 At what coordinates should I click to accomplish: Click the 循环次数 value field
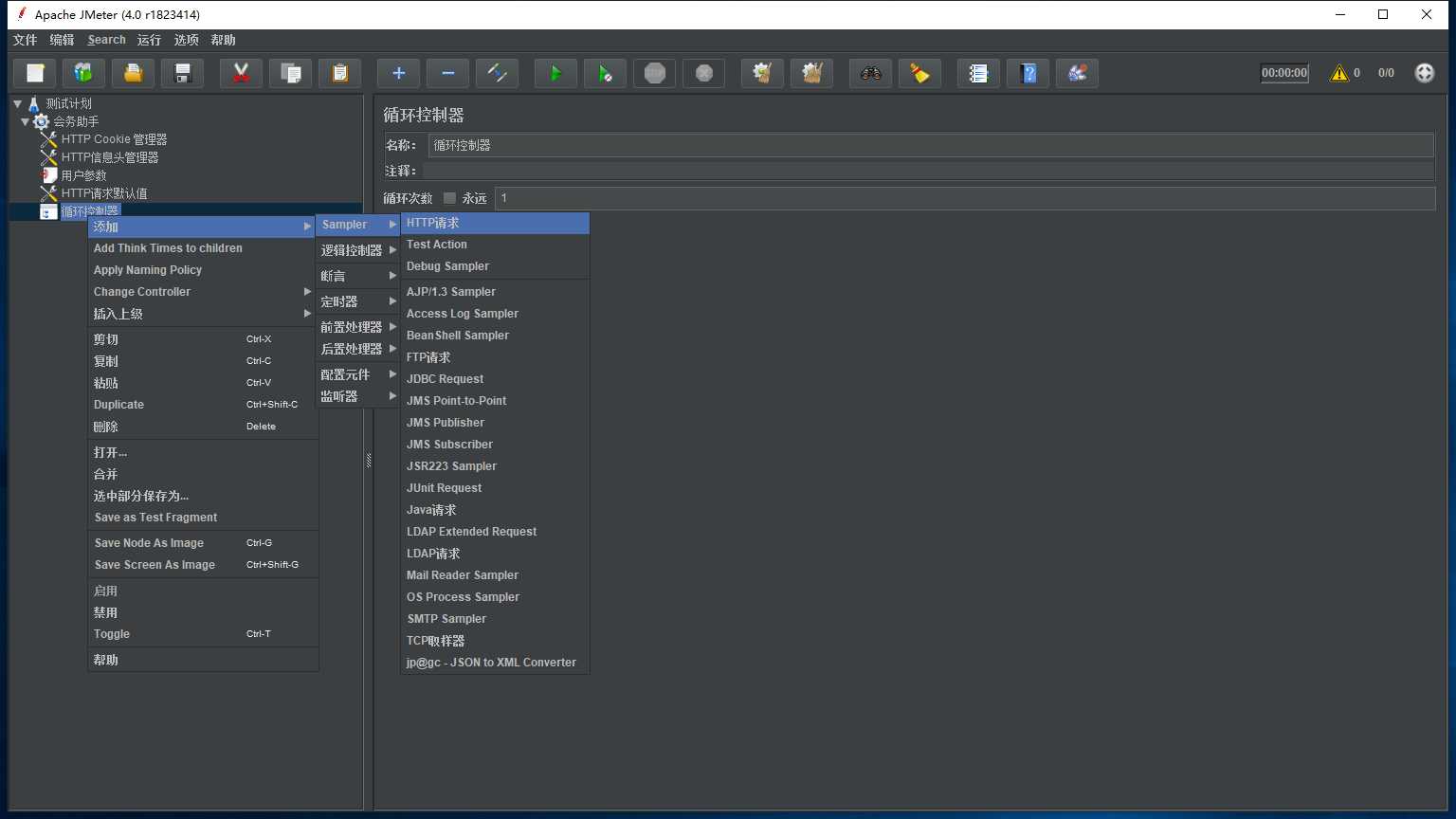(965, 198)
